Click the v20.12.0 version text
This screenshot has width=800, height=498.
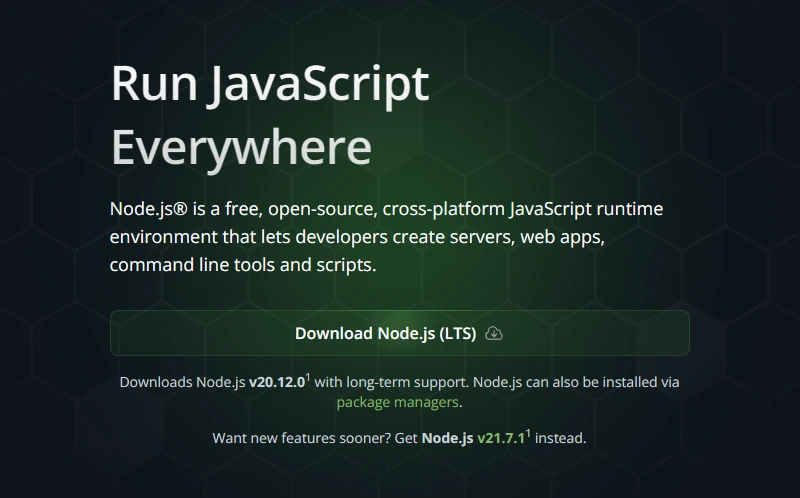pyautogui.click(x=277, y=382)
